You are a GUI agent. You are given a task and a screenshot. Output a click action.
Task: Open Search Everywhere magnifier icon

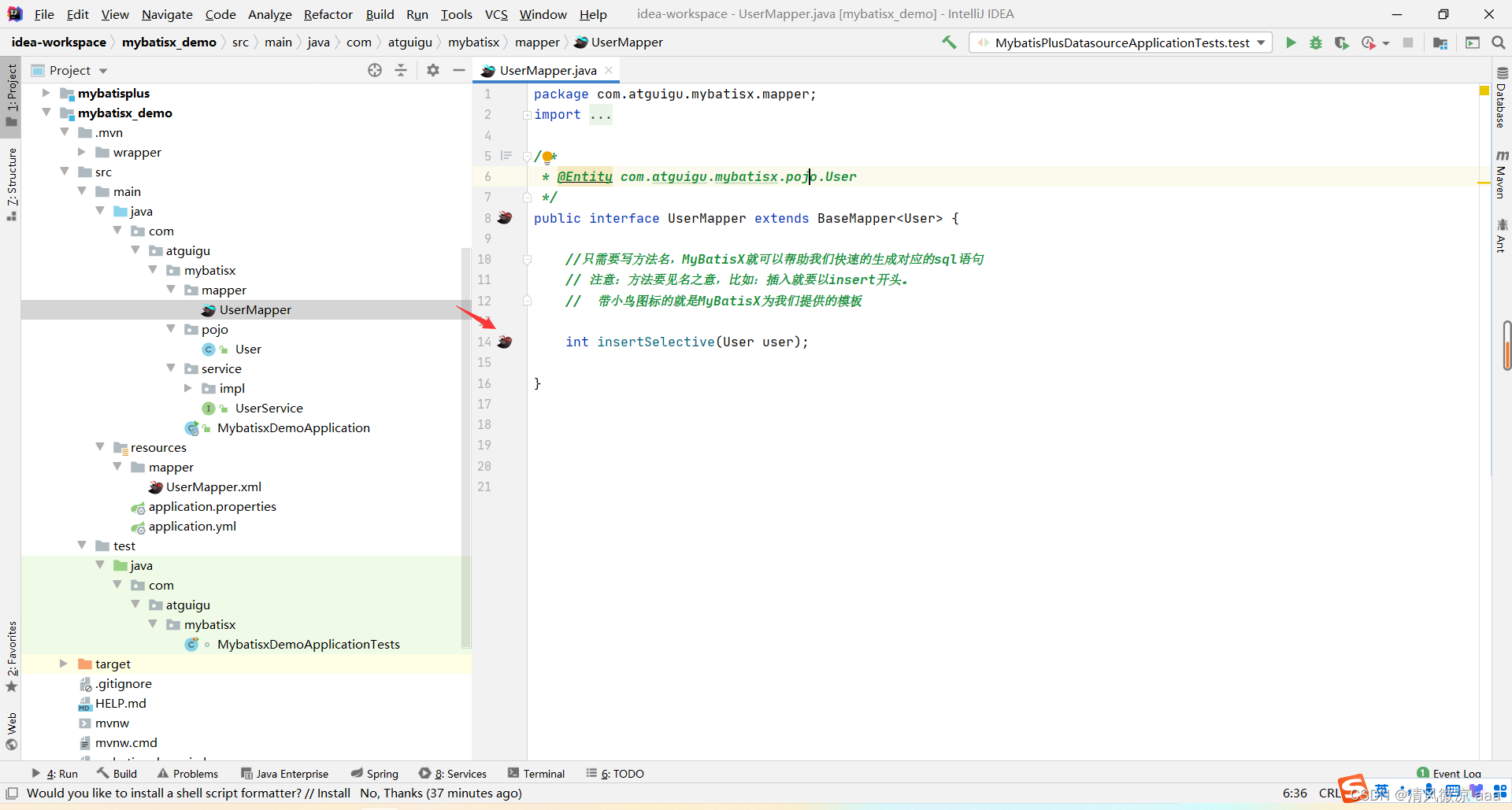click(1499, 43)
